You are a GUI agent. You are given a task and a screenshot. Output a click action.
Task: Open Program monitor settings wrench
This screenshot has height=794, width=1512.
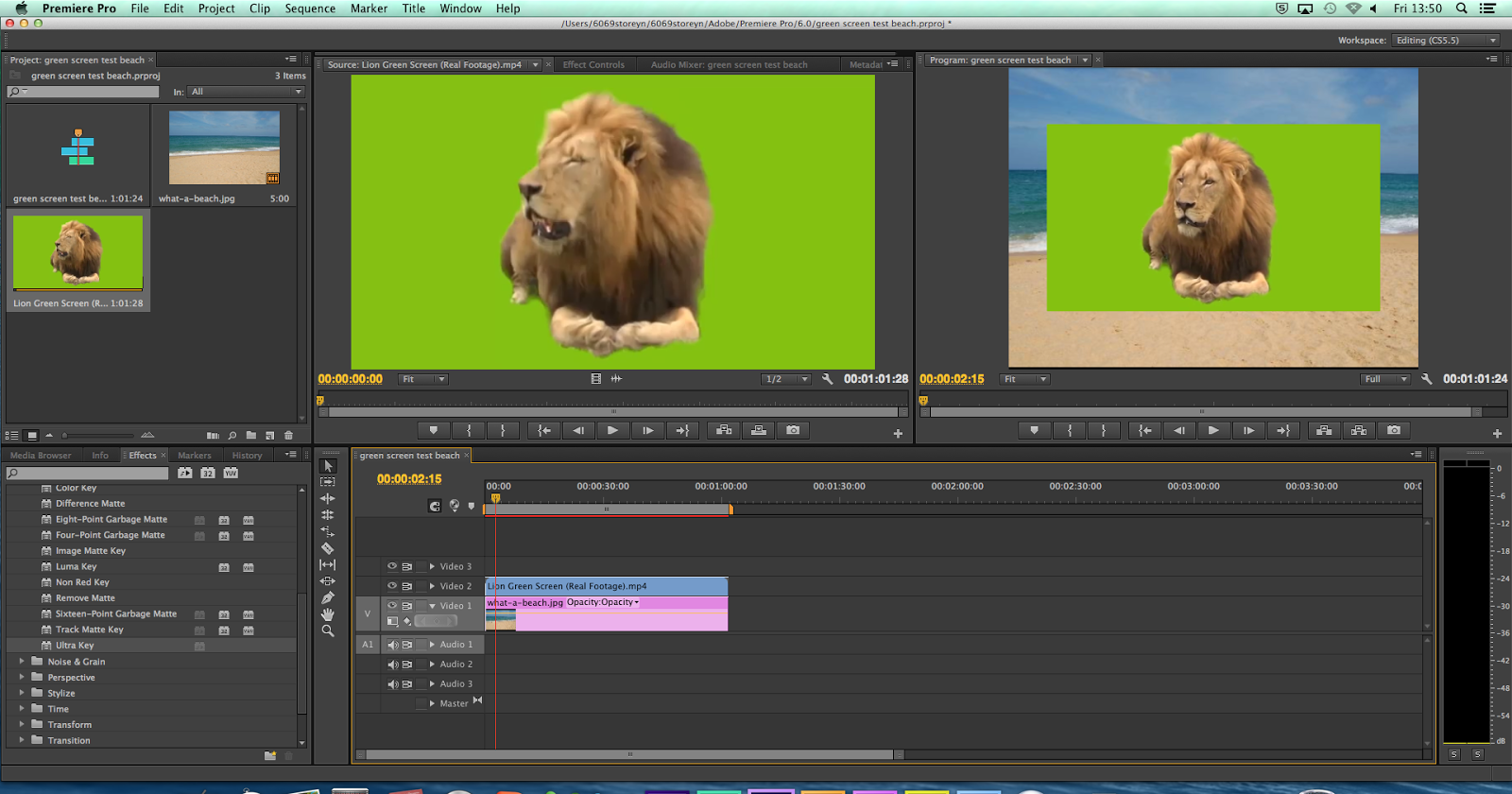coord(1426,379)
